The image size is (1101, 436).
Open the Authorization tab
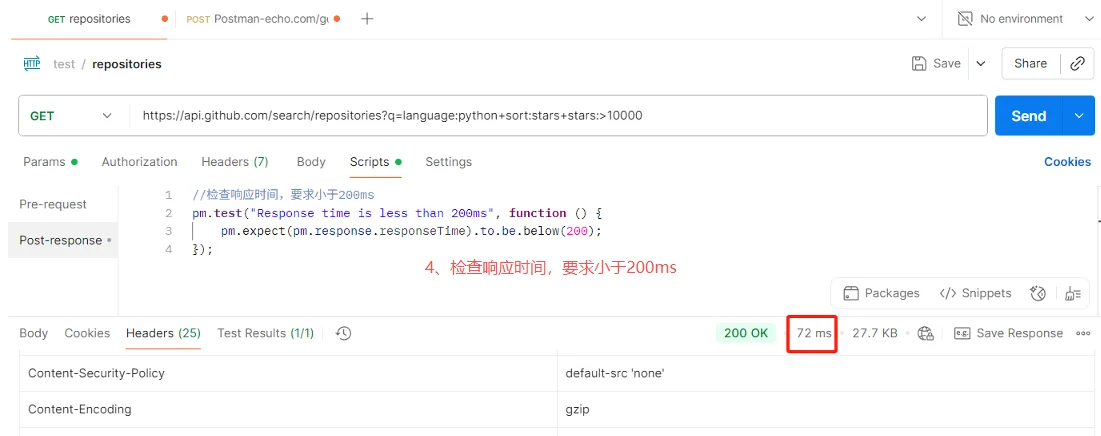point(140,161)
